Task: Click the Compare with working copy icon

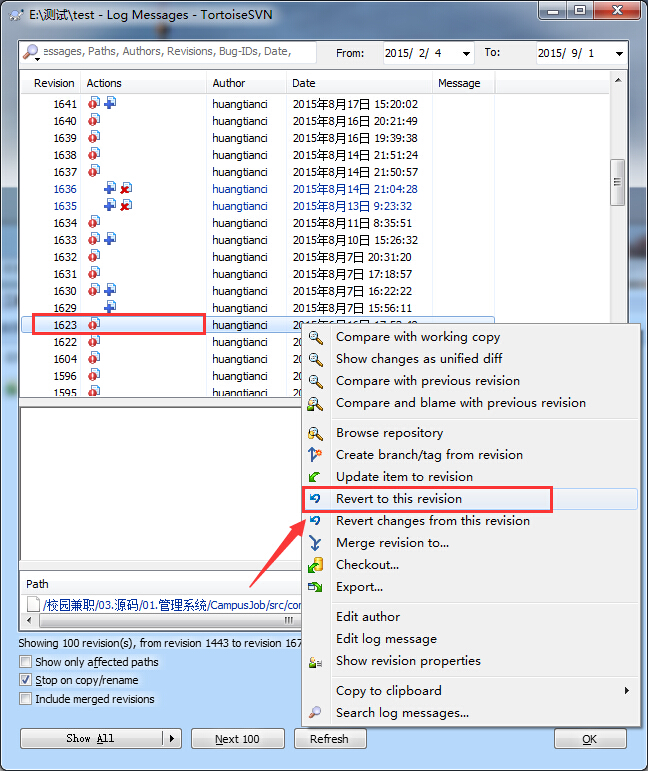Action: [x=315, y=338]
